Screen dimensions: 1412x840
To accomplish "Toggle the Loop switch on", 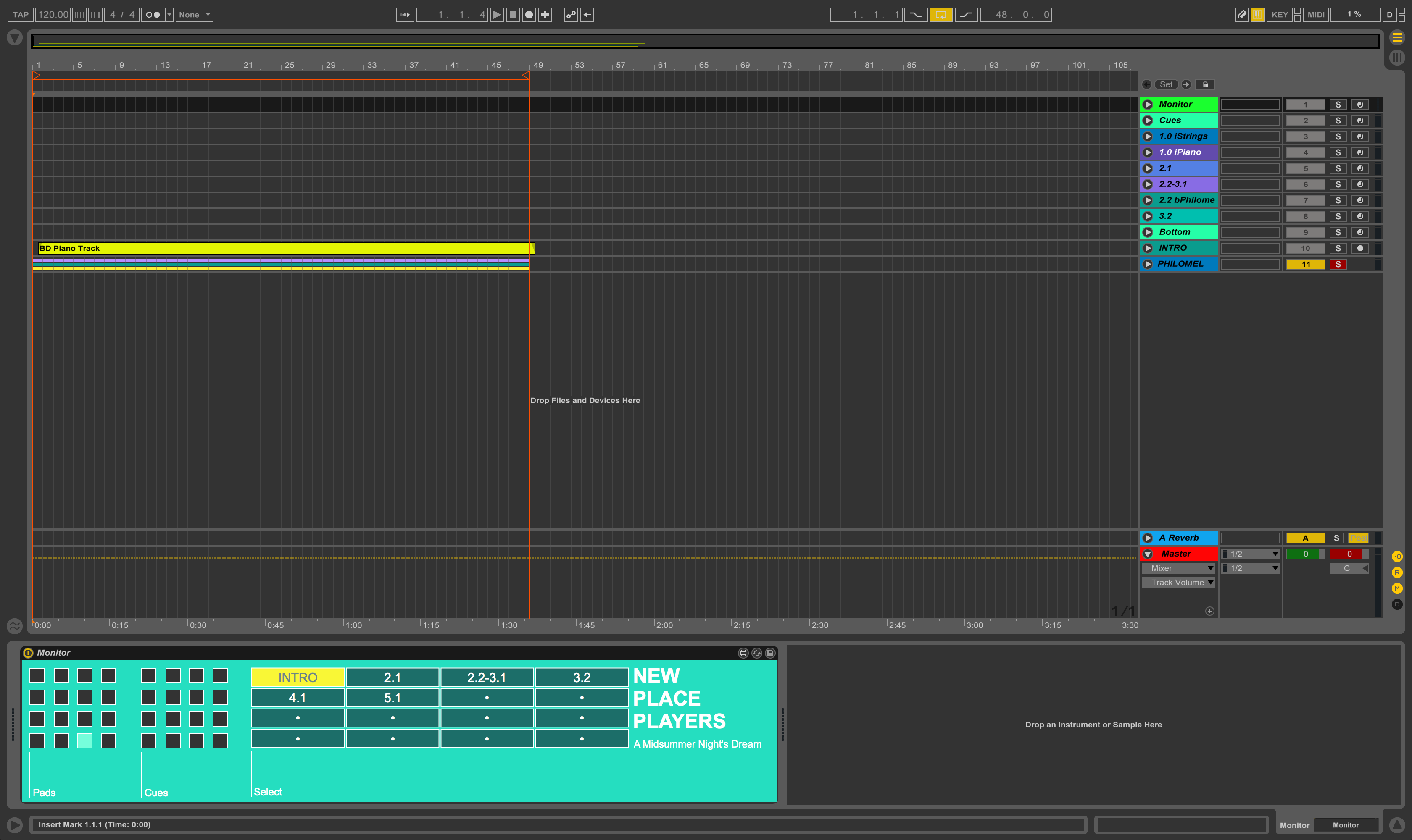I will pyautogui.click(x=940, y=15).
